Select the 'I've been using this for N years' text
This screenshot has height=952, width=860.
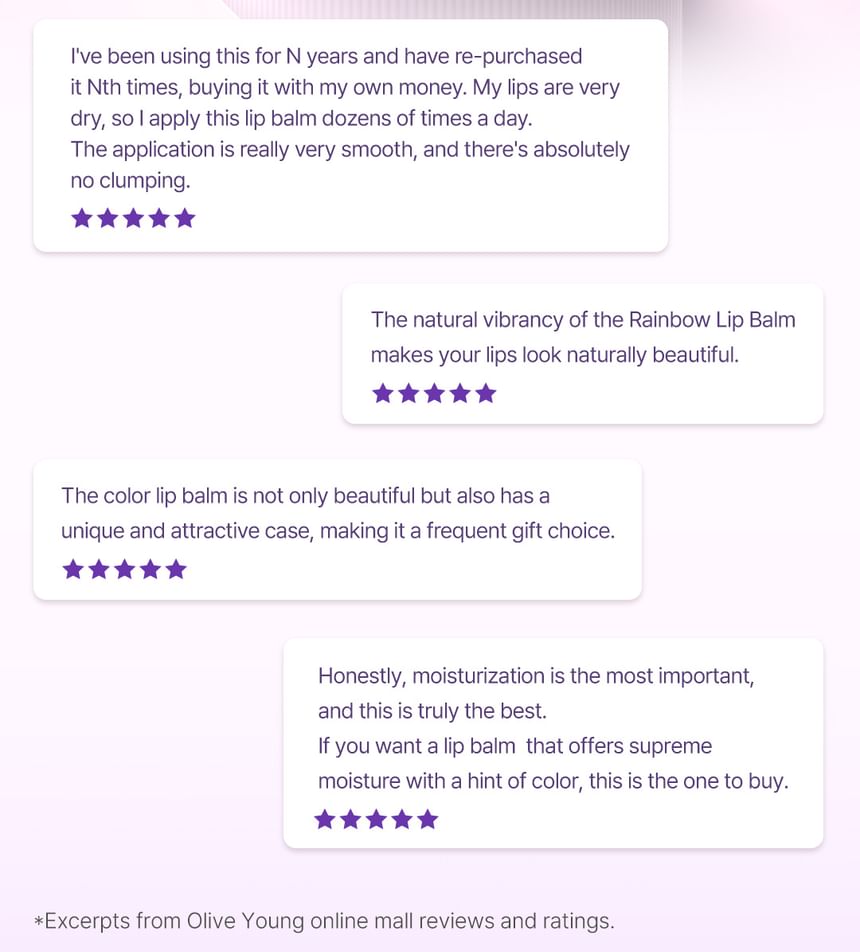(x=326, y=56)
